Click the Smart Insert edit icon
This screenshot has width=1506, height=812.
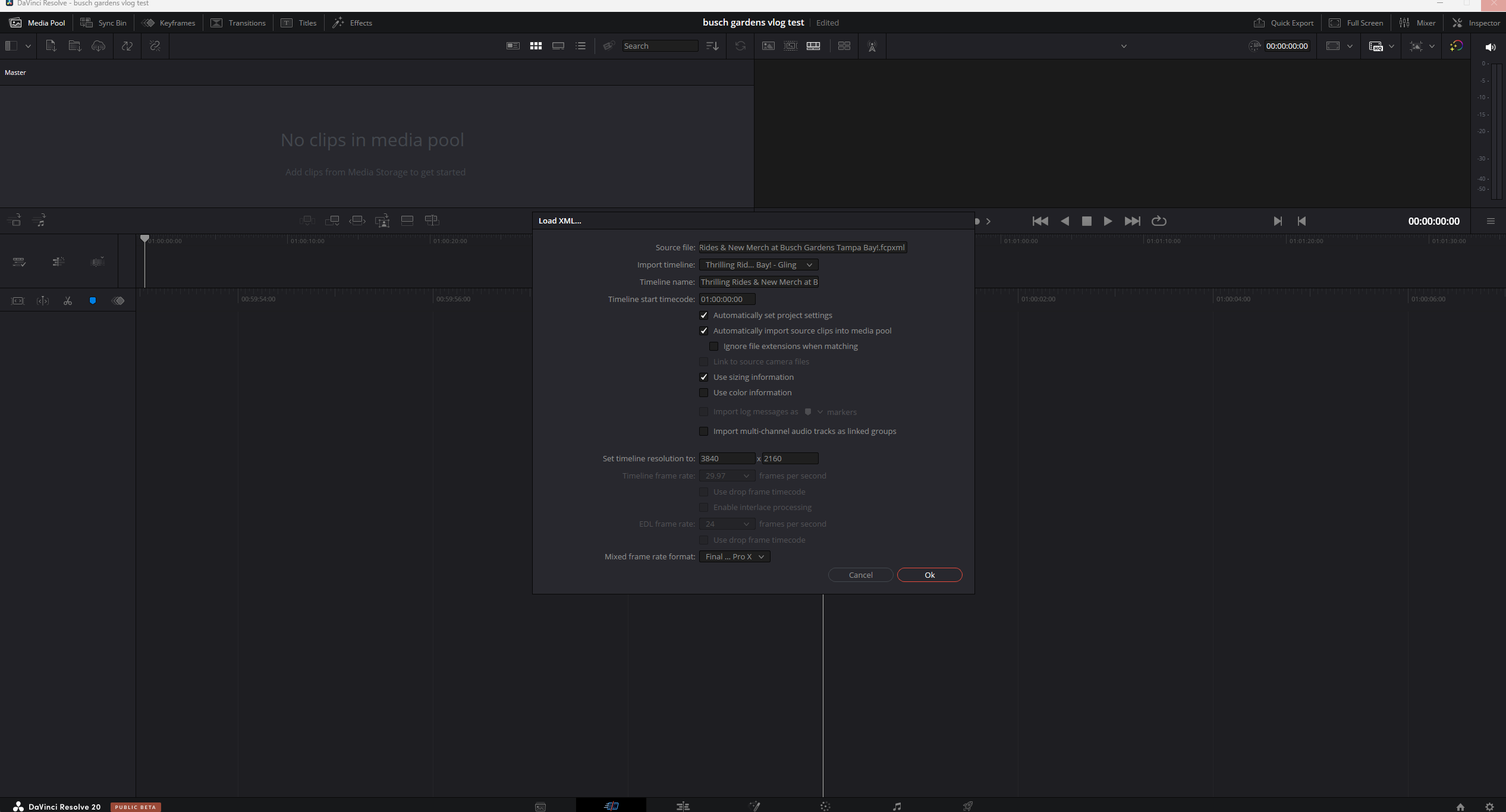point(307,221)
